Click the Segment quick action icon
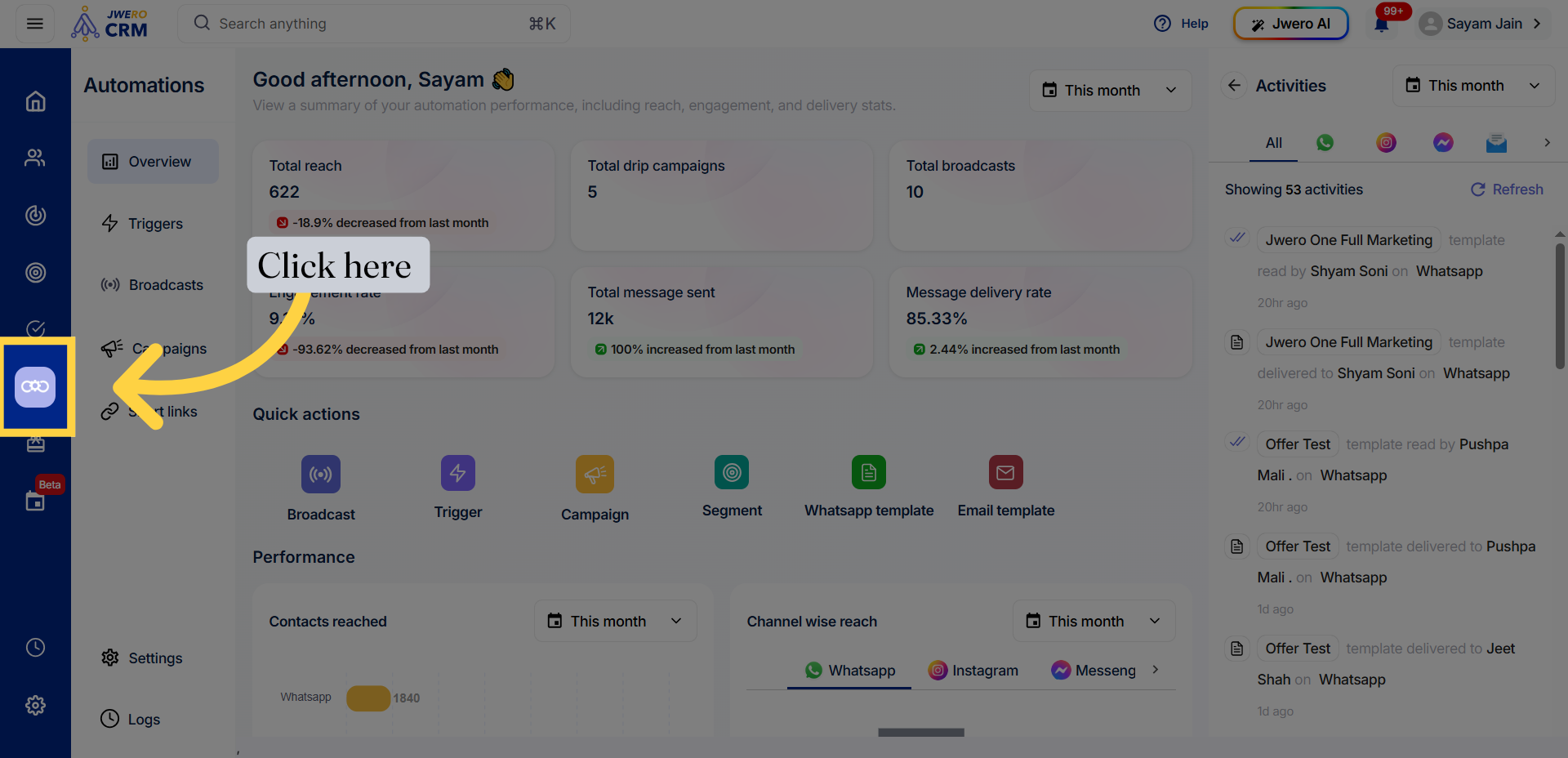The height and width of the screenshot is (758, 1568). [732, 472]
